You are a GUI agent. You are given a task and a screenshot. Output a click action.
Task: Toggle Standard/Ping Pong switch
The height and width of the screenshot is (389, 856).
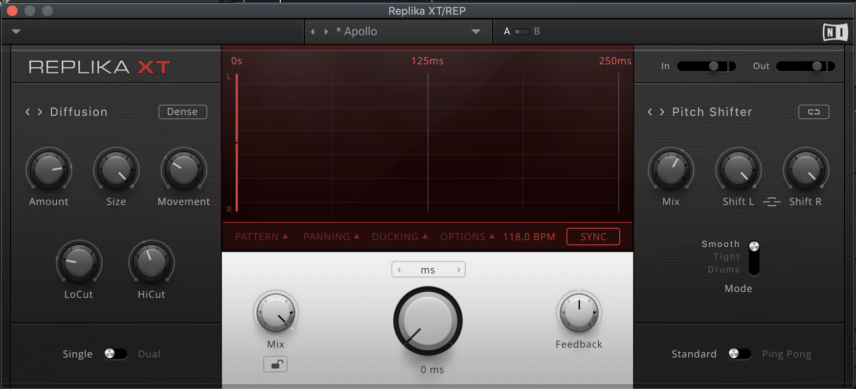coord(739,354)
